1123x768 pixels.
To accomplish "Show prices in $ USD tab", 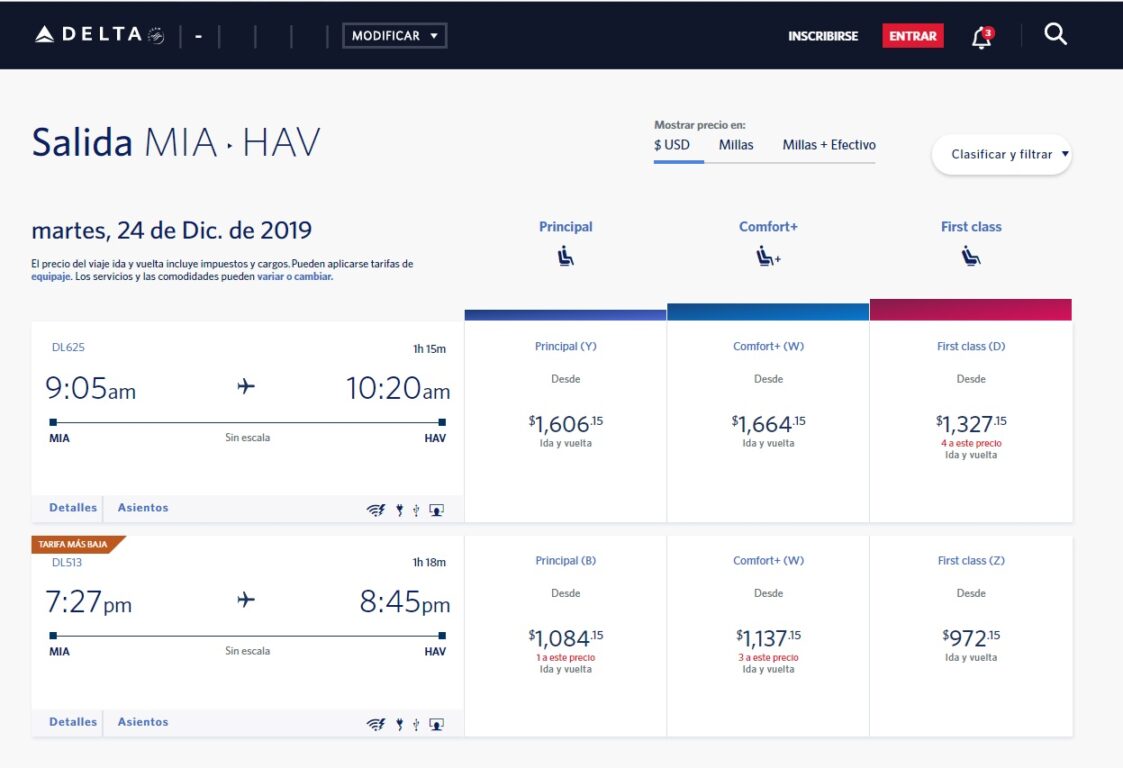I will pyautogui.click(x=672, y=145).
